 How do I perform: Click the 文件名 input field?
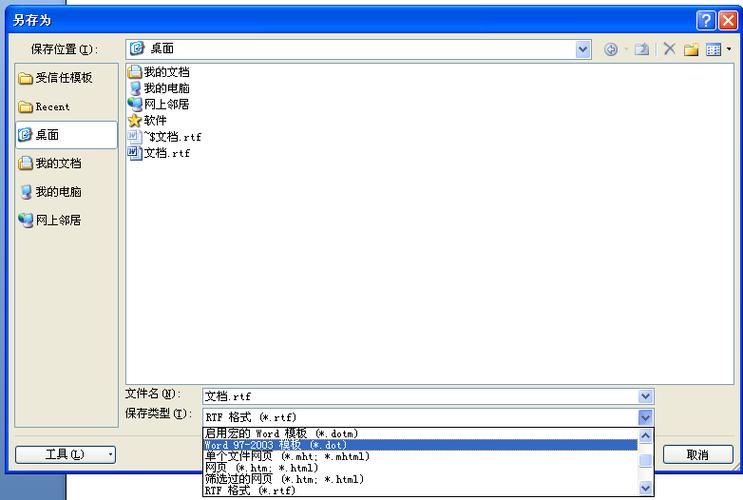(x=420, y=396)
